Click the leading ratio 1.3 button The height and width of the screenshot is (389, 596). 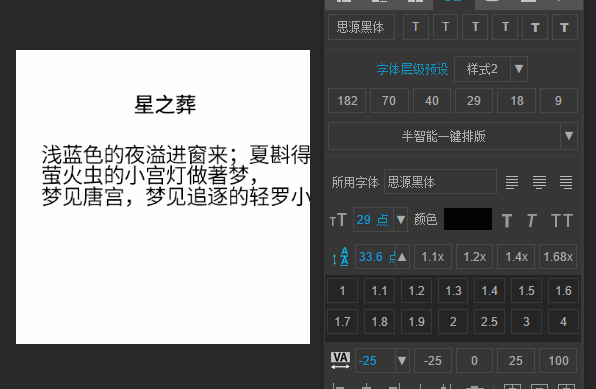[453, 291]
